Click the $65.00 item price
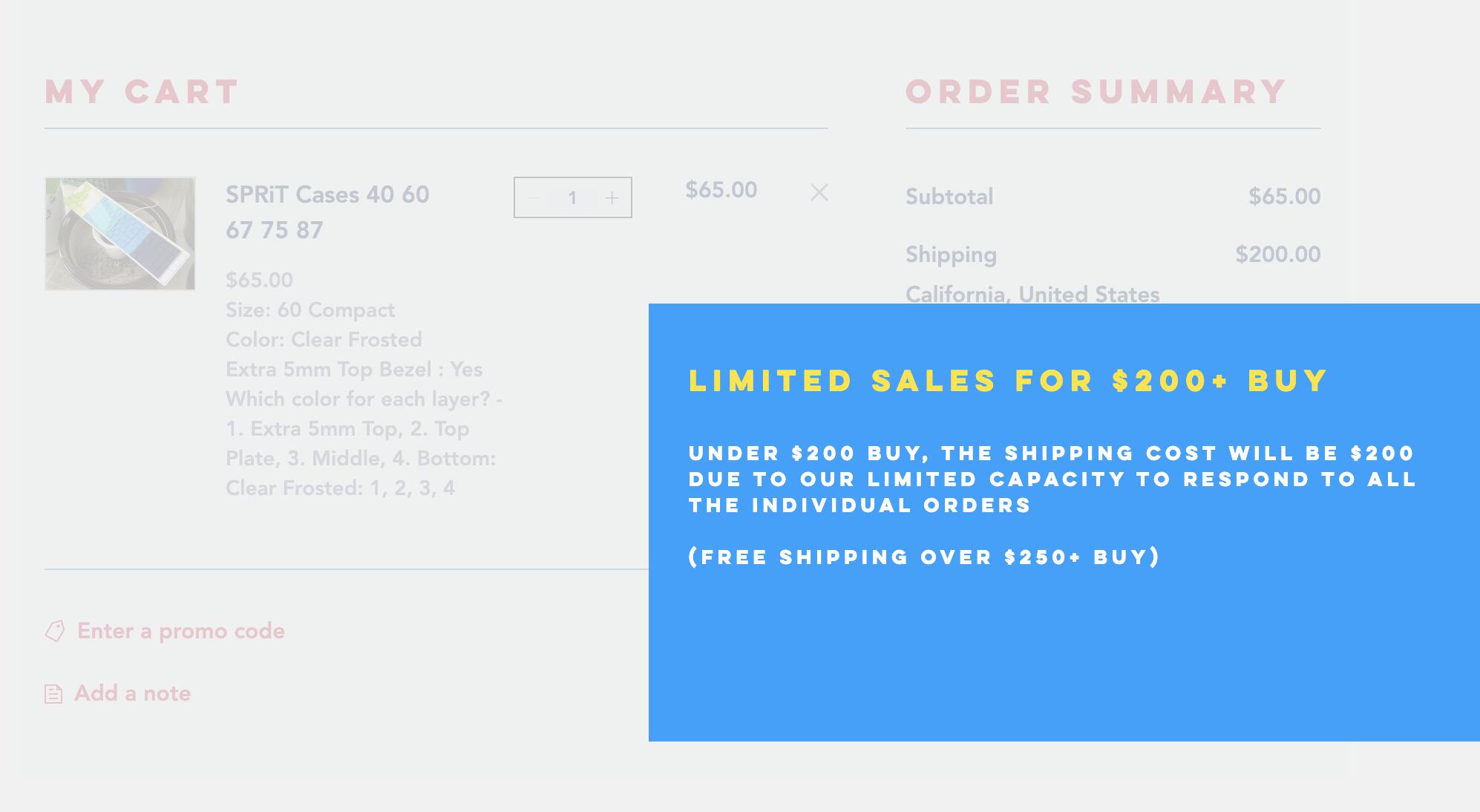1480x812 pixels. point(721,190)
